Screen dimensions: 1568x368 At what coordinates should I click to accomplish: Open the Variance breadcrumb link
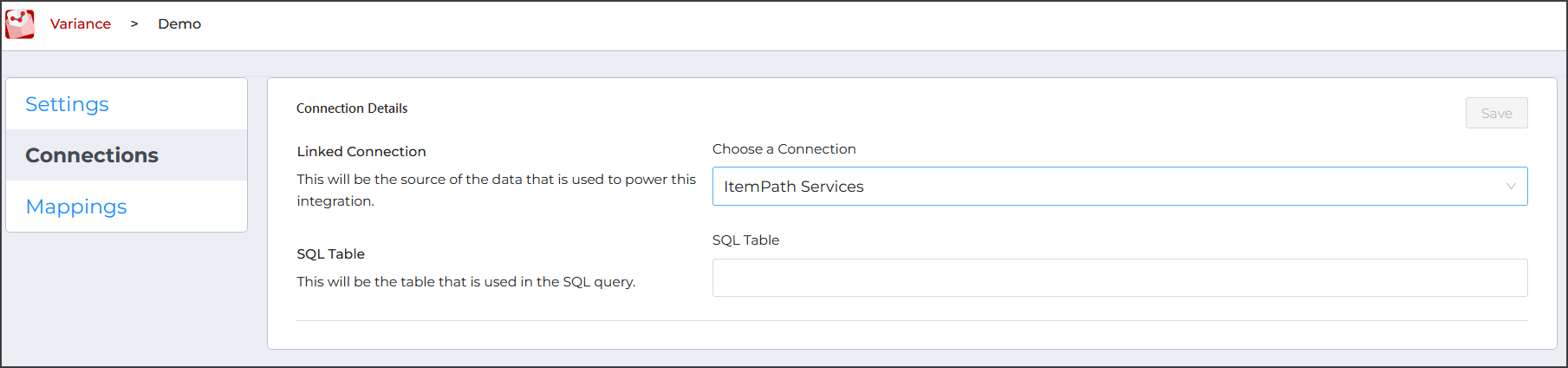(x=81, y=24)
